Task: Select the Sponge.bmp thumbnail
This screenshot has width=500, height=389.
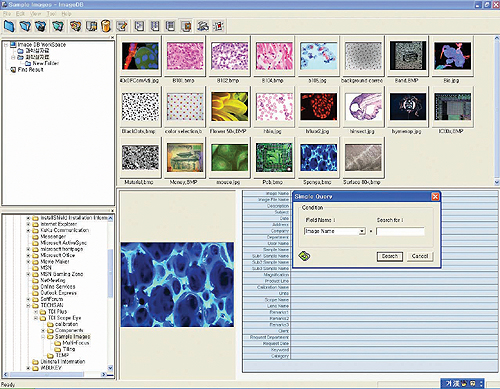Action: pyautogui.click(x=318, y=161)
